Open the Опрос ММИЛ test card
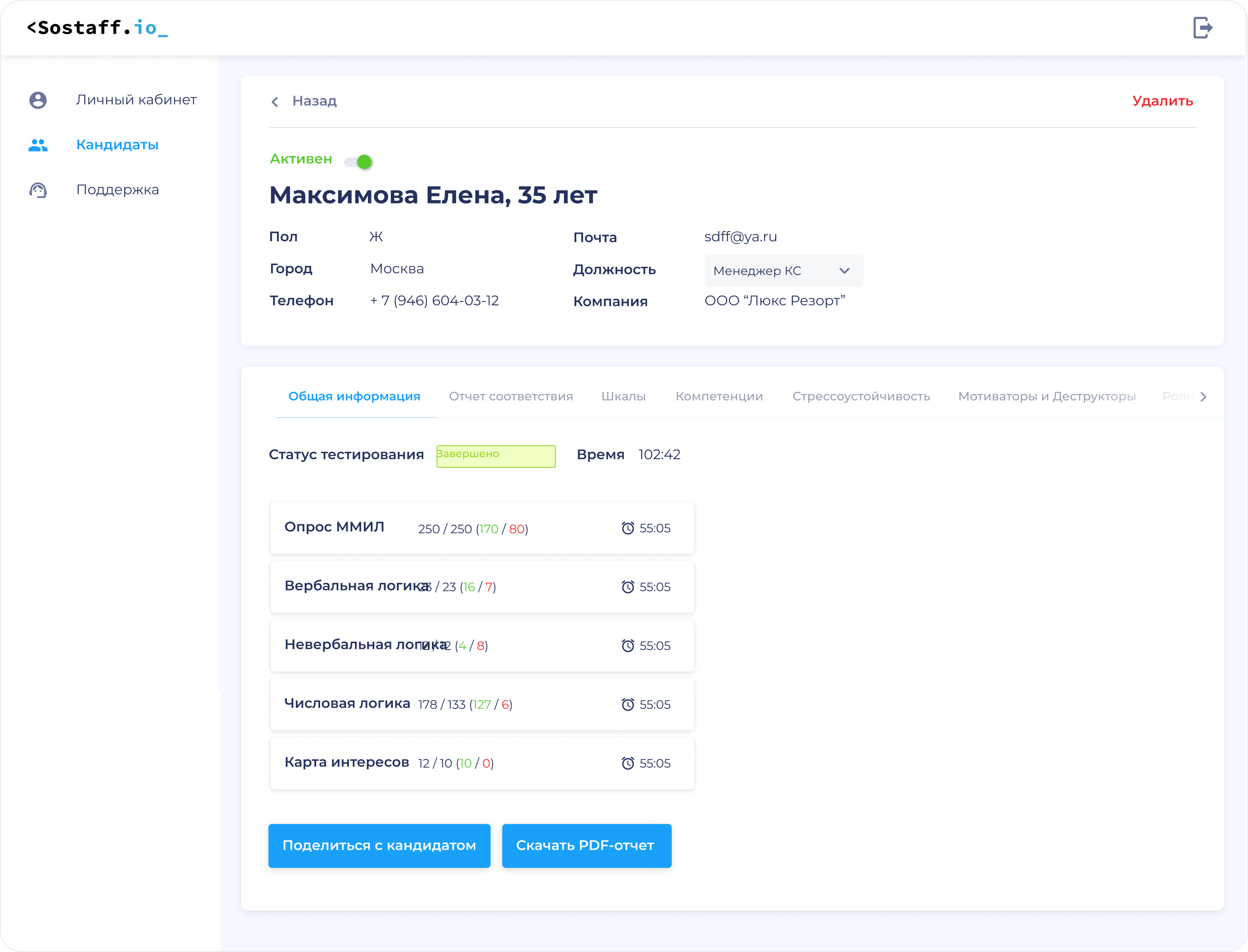 482,528
